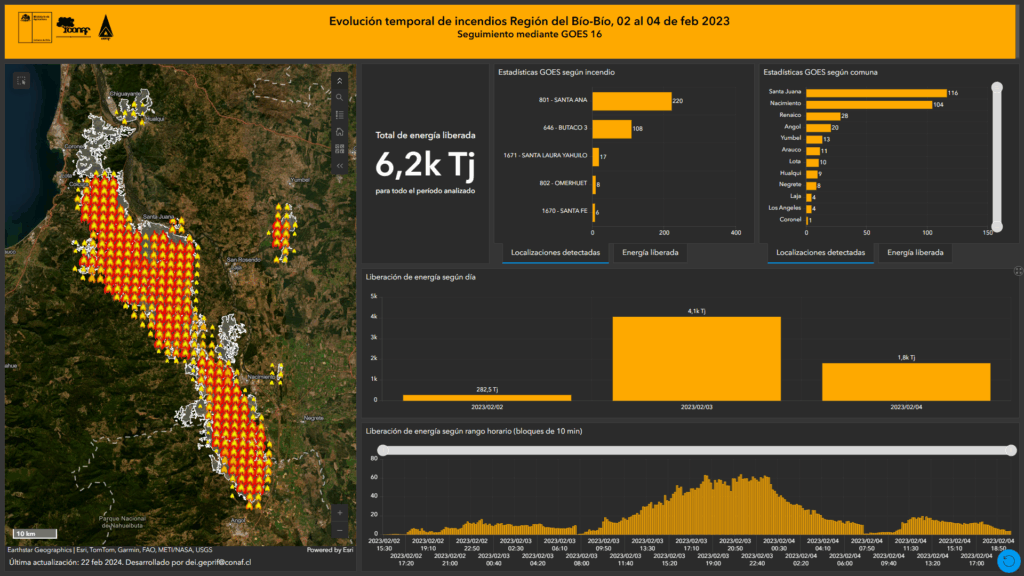
Task: Expand the chart panel to fullscreen
Action: click(1017, 270)
